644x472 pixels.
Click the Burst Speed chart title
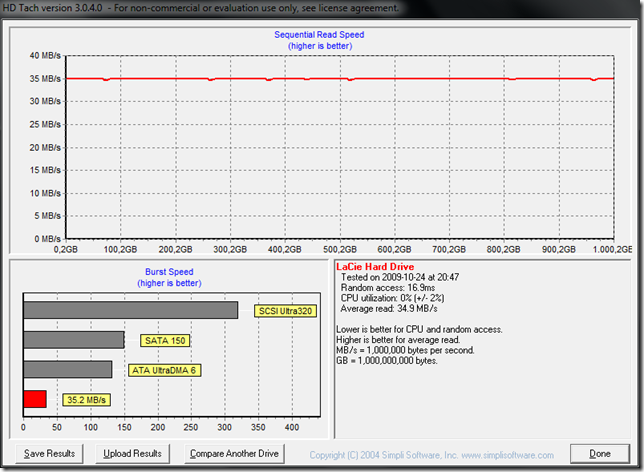[167, 271]
